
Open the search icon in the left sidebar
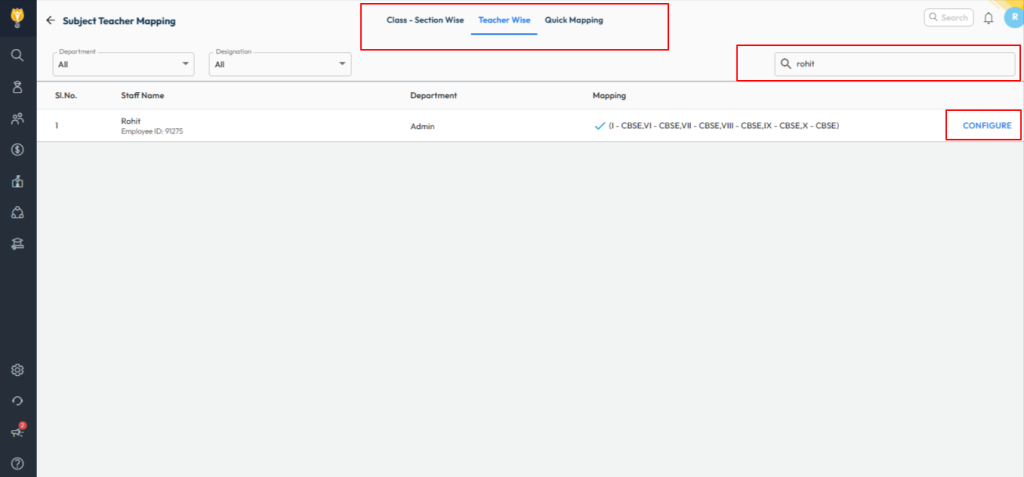pyautogui.click(x=17, y=55)
